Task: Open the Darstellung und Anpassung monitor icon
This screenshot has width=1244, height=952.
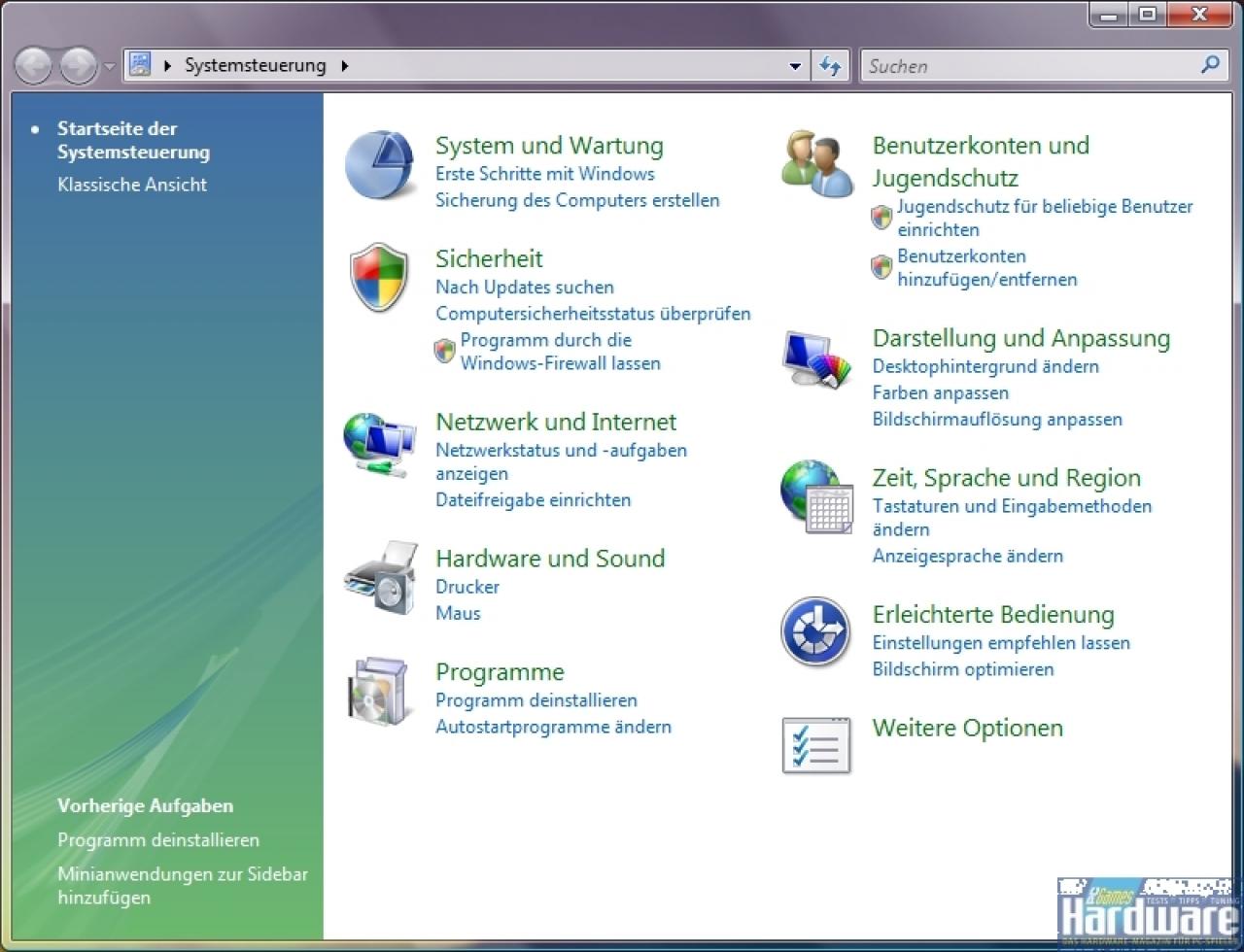Action: click(818, 358)
